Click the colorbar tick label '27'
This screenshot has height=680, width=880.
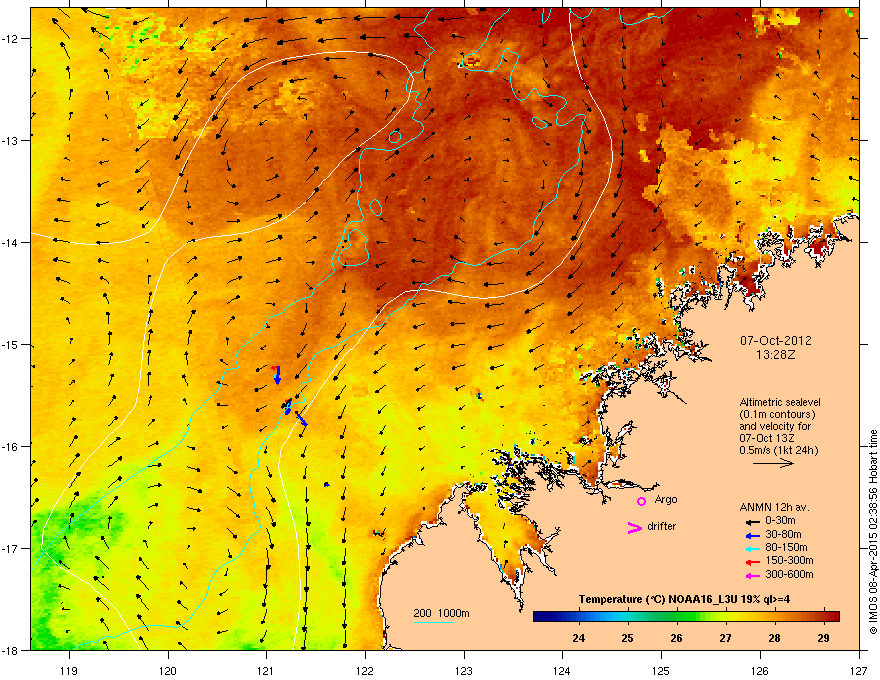726,638
